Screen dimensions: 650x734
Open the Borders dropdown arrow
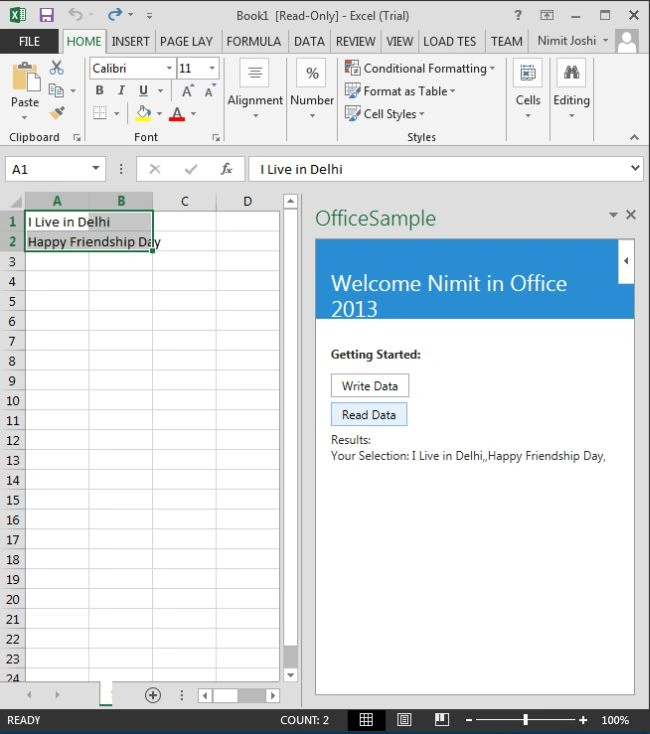coord(117,113)
